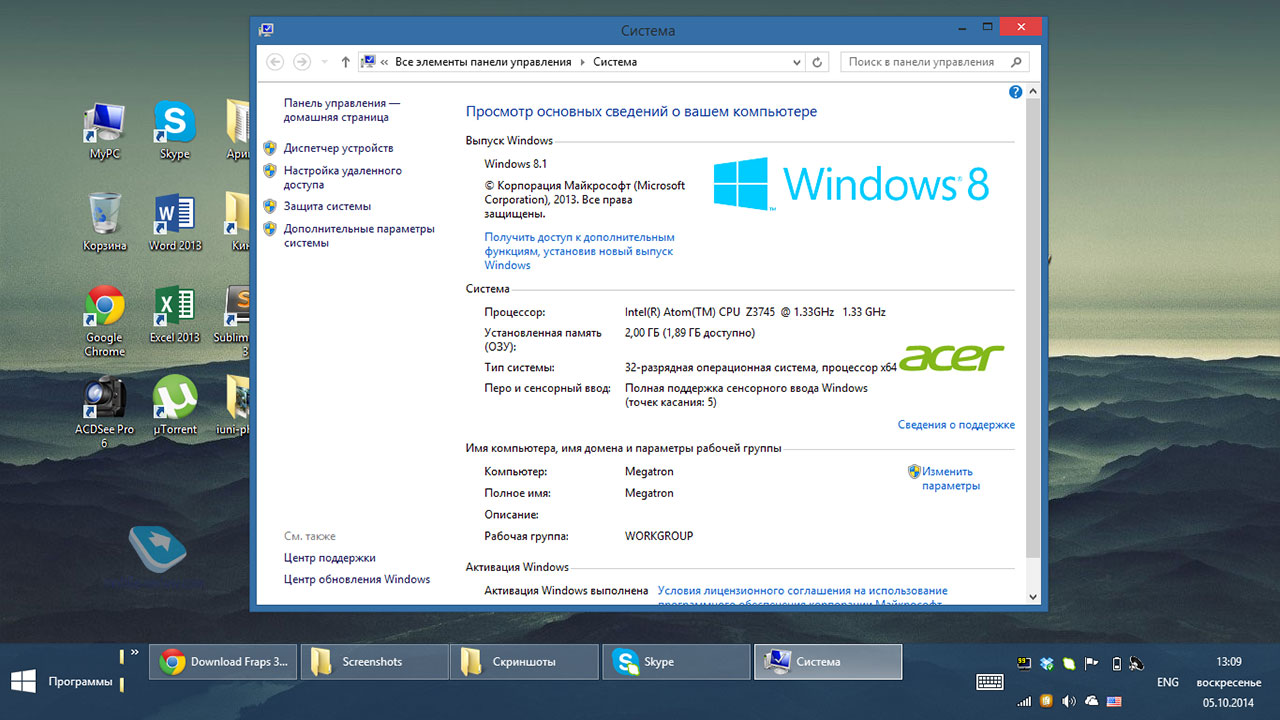Click the ENG language indicator on the taskbar
This screenshot has height=720, width=1280.
[1167, 682]
